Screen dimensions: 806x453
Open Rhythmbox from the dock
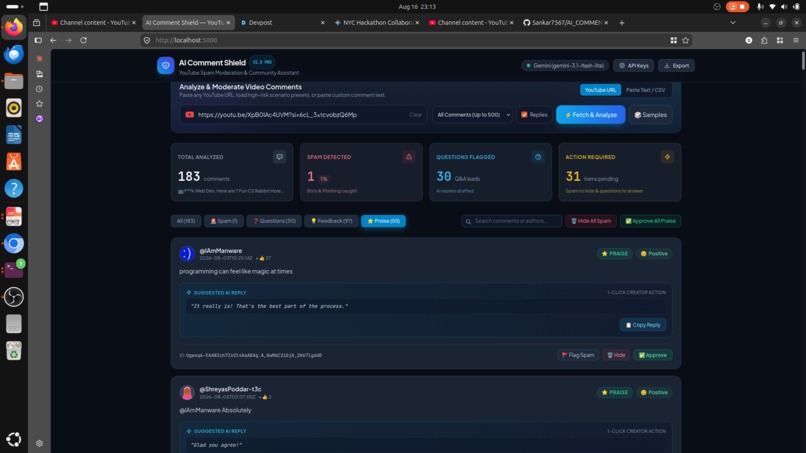point(14,108)
